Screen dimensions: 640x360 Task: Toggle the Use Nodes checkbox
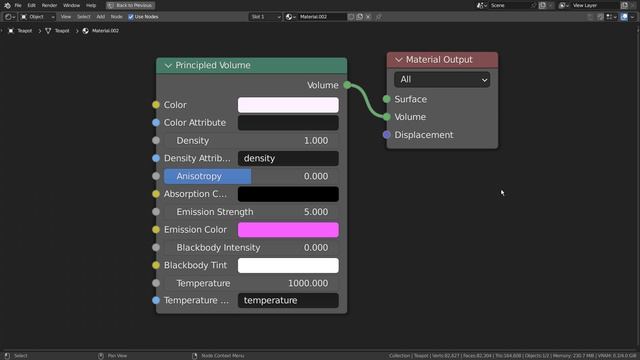click(131, 17)
